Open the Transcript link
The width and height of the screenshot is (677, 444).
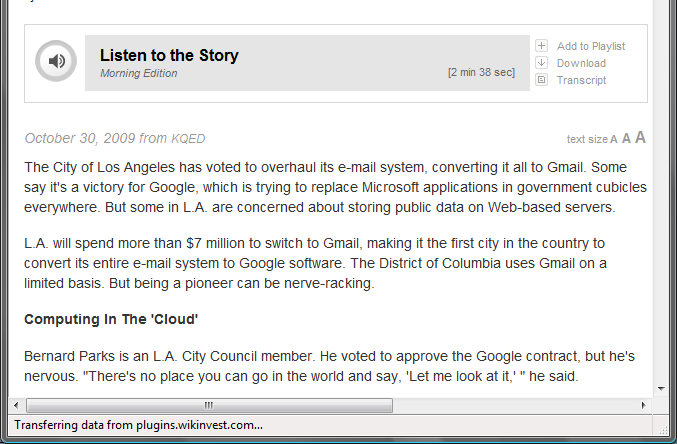pos(581,80)
